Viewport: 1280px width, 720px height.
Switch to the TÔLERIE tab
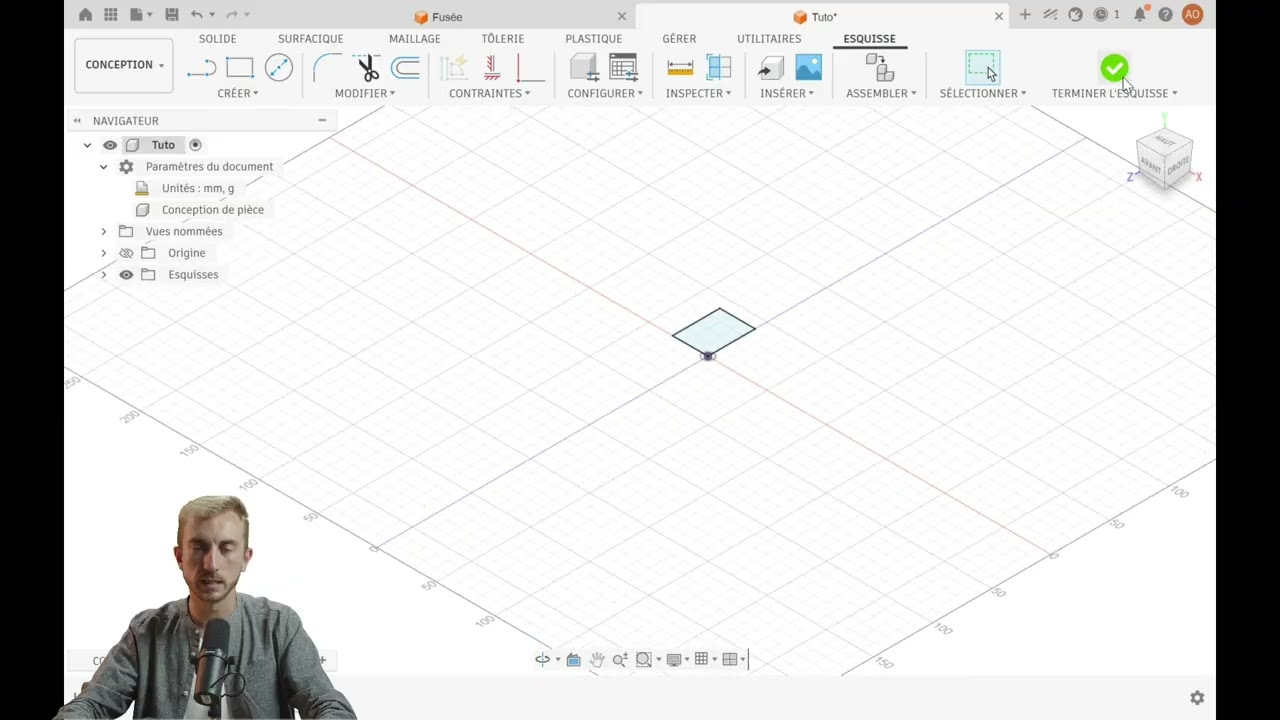click(x=502, y=39)
